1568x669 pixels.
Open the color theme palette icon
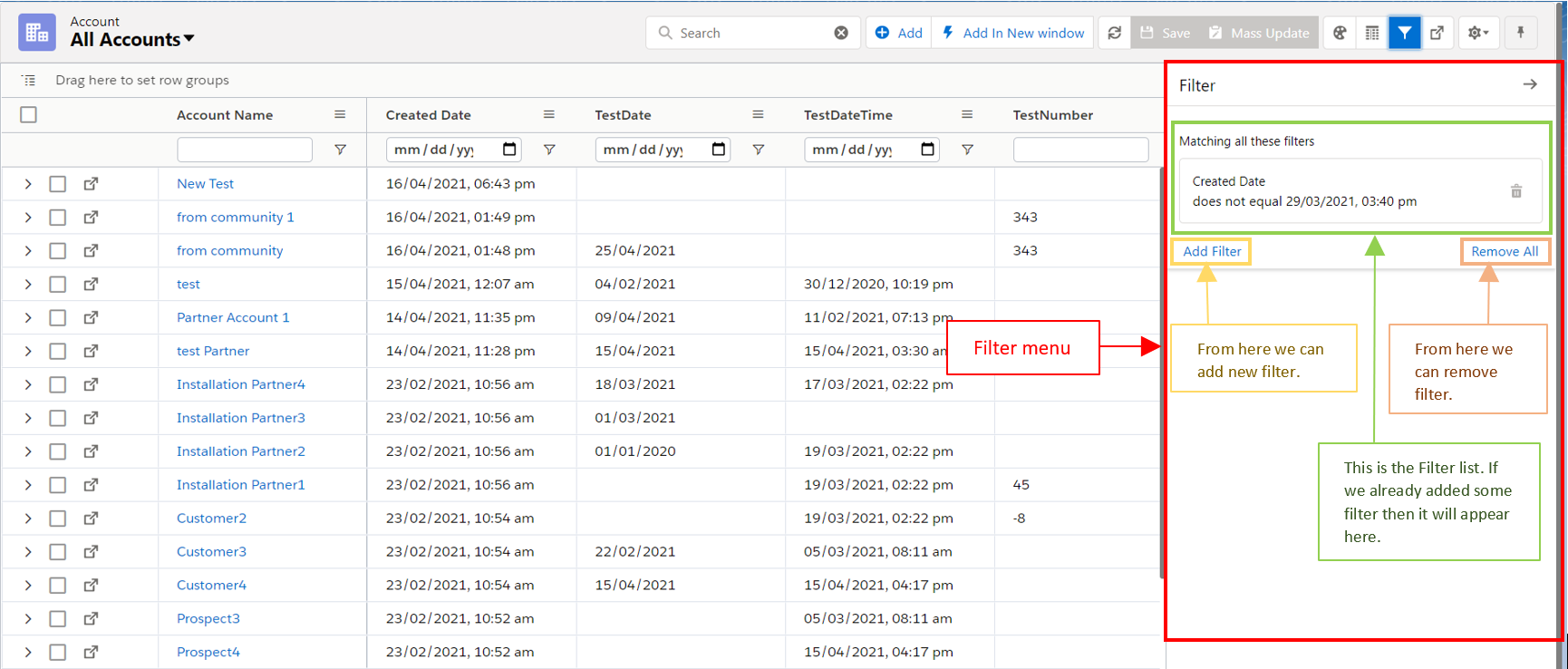1340,34
